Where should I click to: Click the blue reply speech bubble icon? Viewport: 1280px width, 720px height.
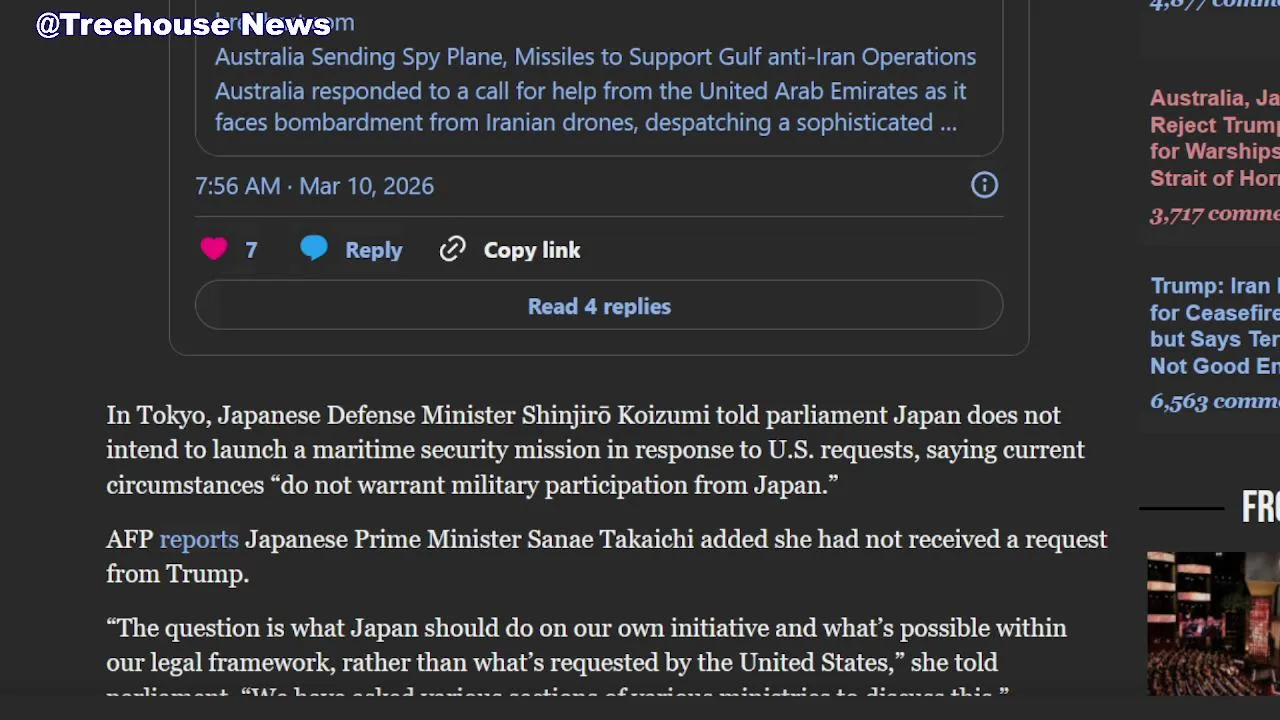(314, 249)
